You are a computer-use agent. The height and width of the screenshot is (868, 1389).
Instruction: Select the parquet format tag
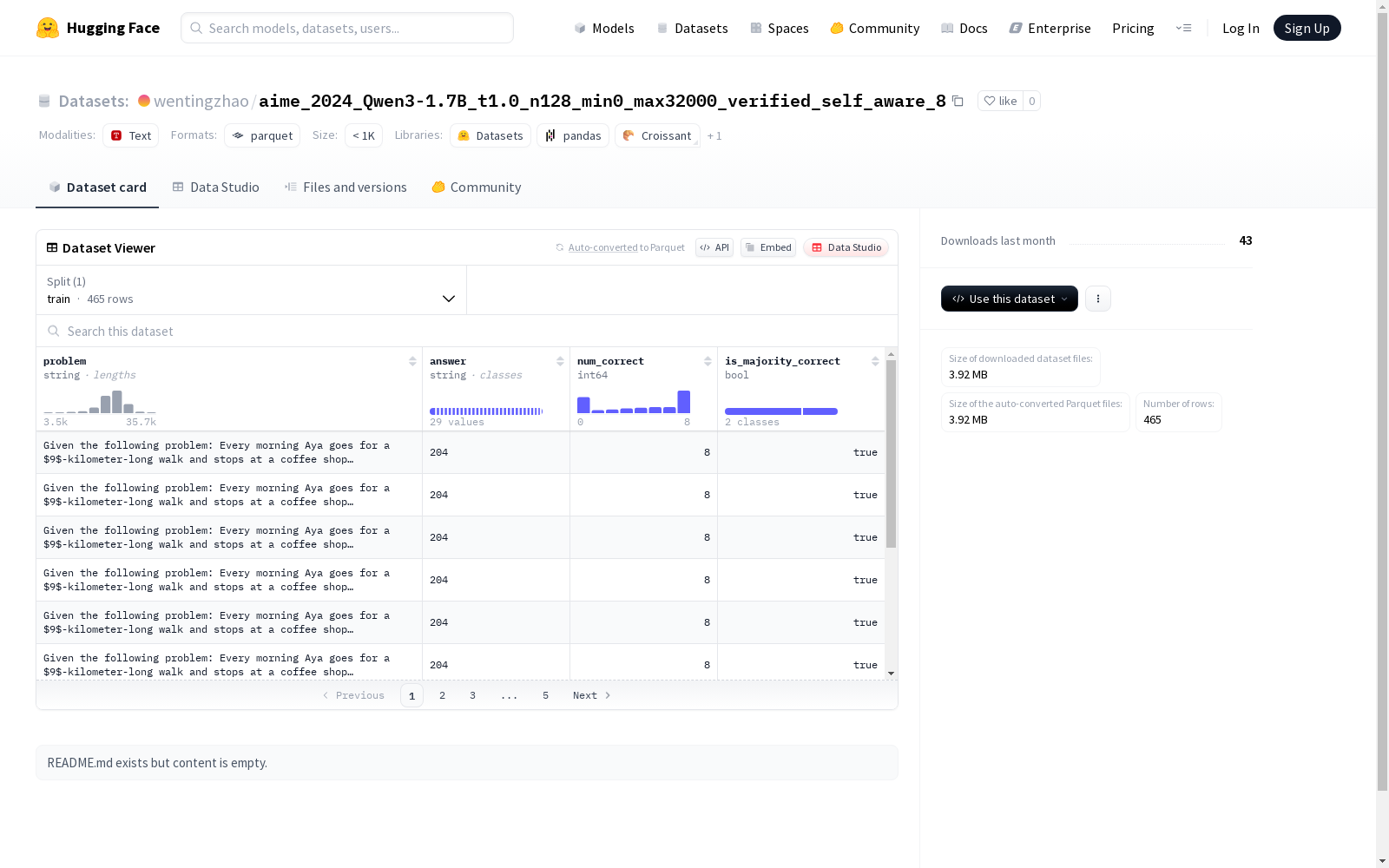(262, 135)
